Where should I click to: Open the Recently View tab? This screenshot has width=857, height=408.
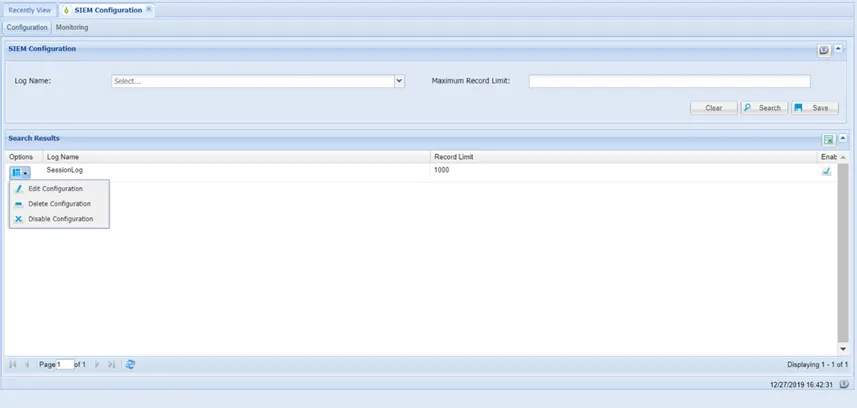click(30, 10)
